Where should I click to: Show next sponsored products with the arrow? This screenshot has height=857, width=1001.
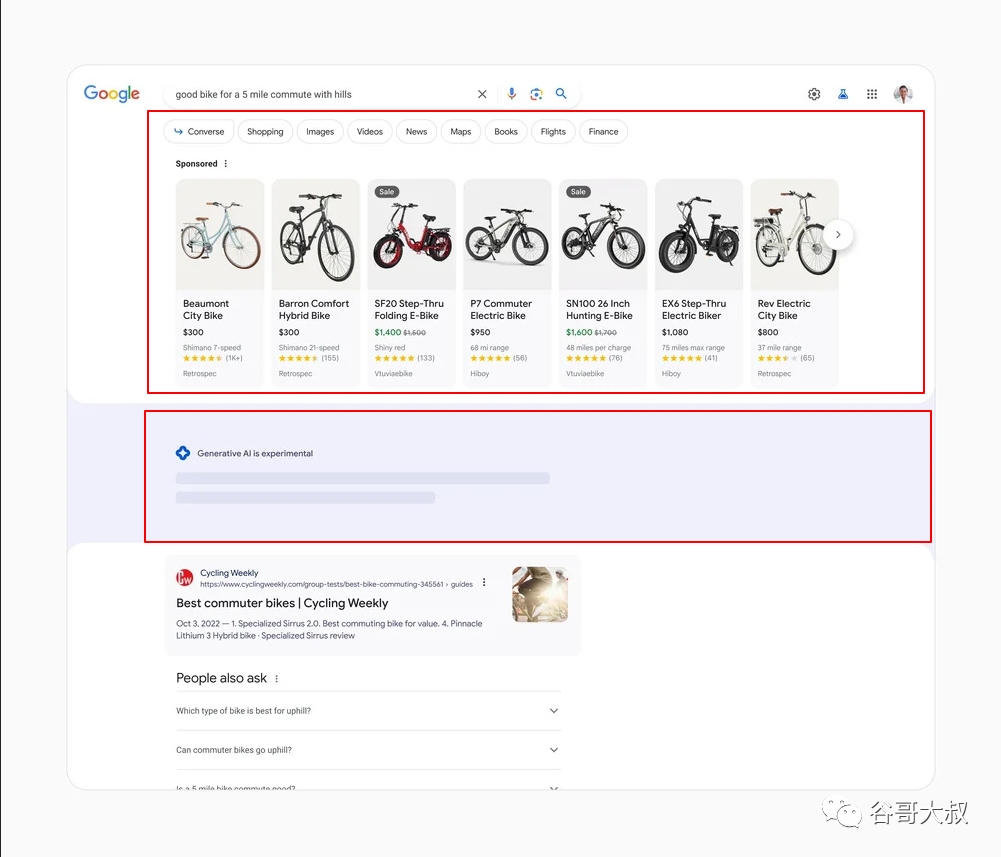pyautogui.click(x=838, y=234)
